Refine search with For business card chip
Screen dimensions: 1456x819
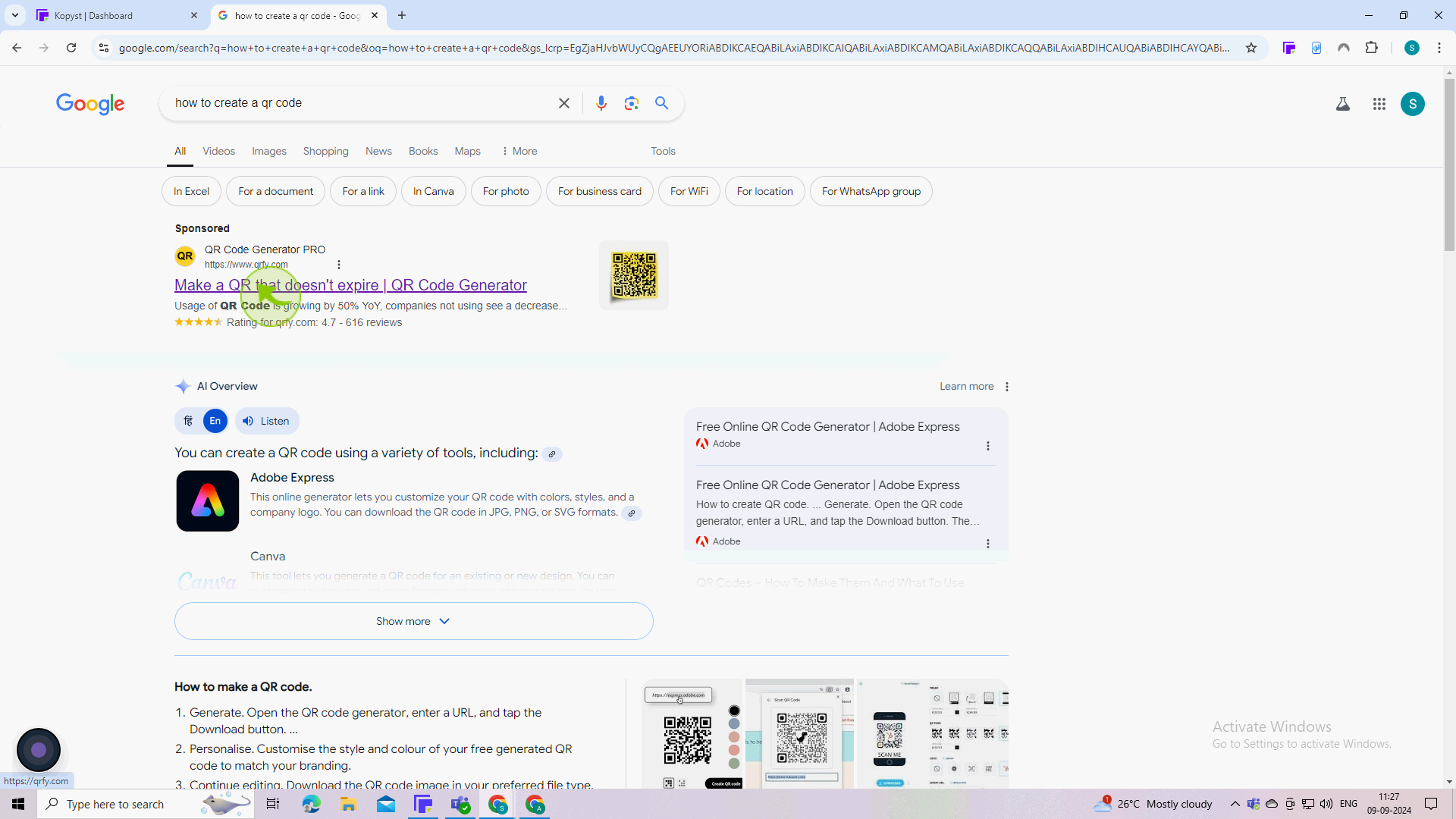pyautogui.click(x=600, y=191)
